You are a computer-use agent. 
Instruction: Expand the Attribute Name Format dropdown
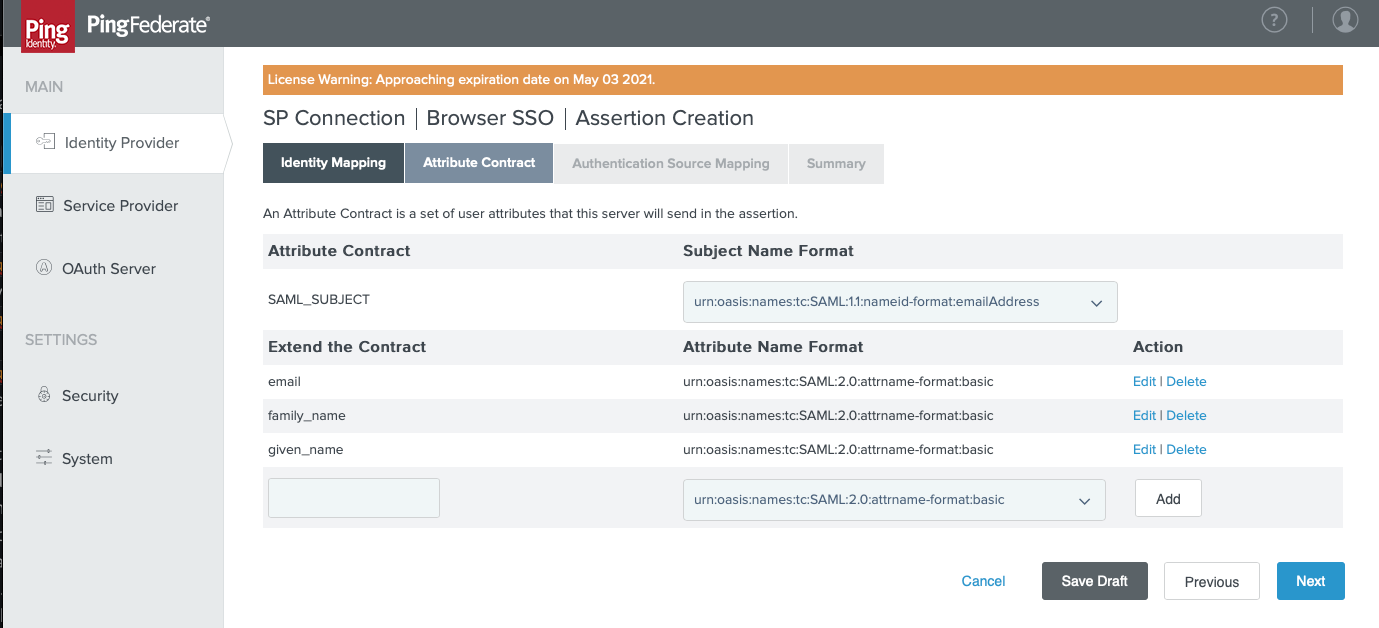point(893,499)
